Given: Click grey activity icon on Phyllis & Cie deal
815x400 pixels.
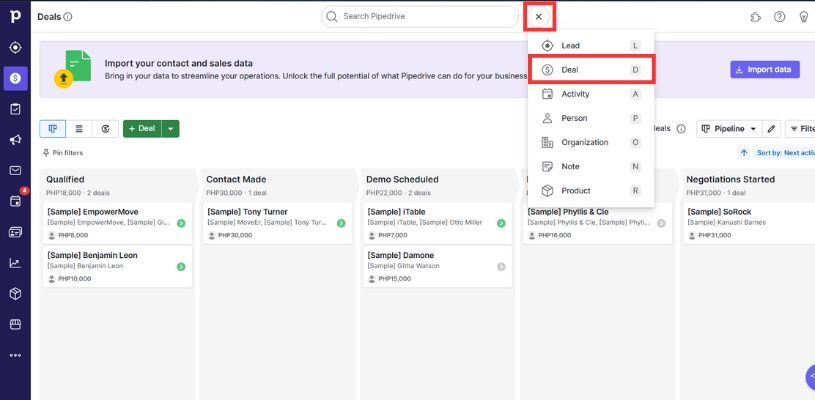Looking at the screenshot, I should pyautogui.click(x=661, y=223).
